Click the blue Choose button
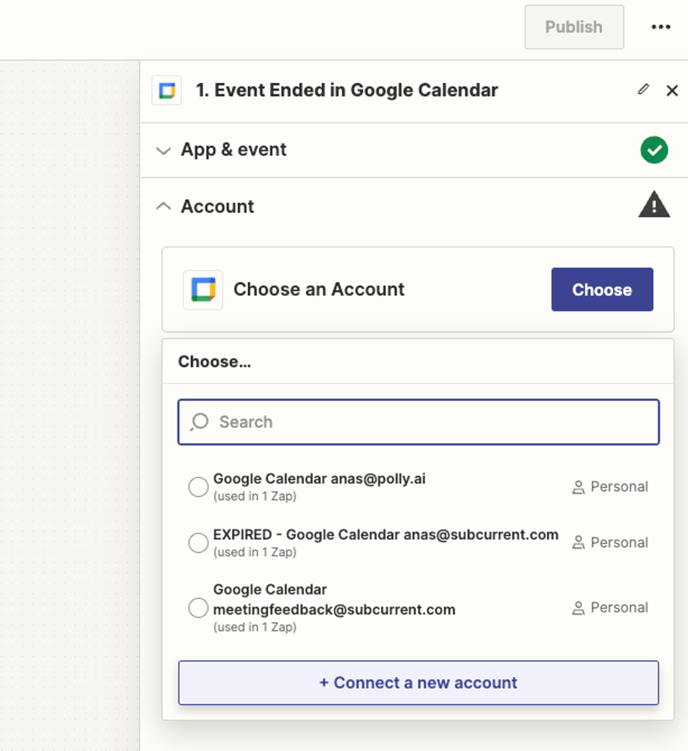688x751 pixels. (x=602, y=289)
